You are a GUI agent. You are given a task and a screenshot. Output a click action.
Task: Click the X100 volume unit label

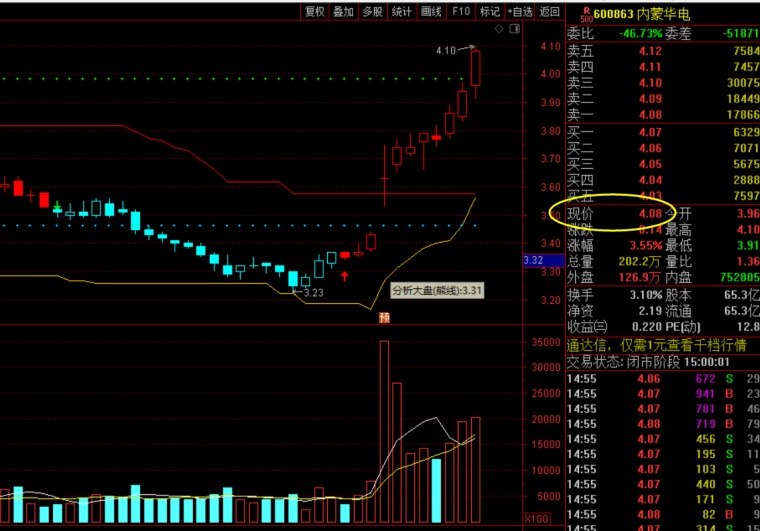[537, 519]
